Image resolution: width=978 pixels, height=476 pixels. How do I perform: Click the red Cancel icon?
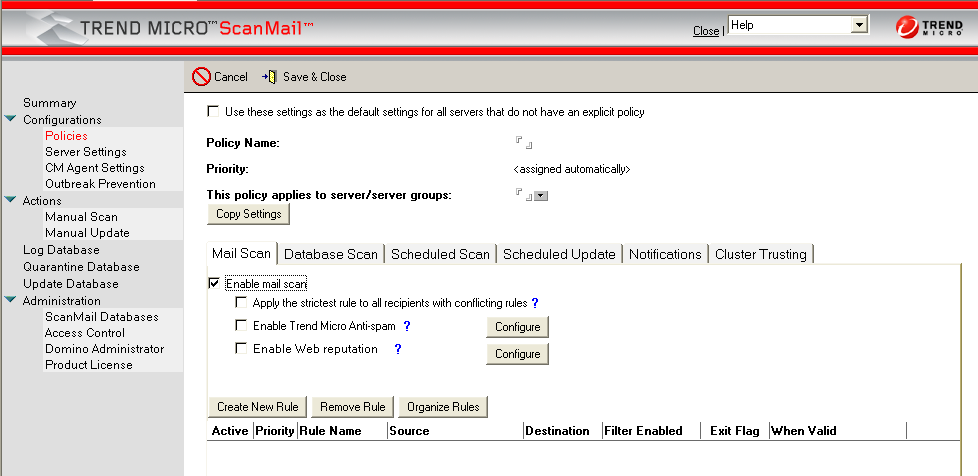[201, 77]
